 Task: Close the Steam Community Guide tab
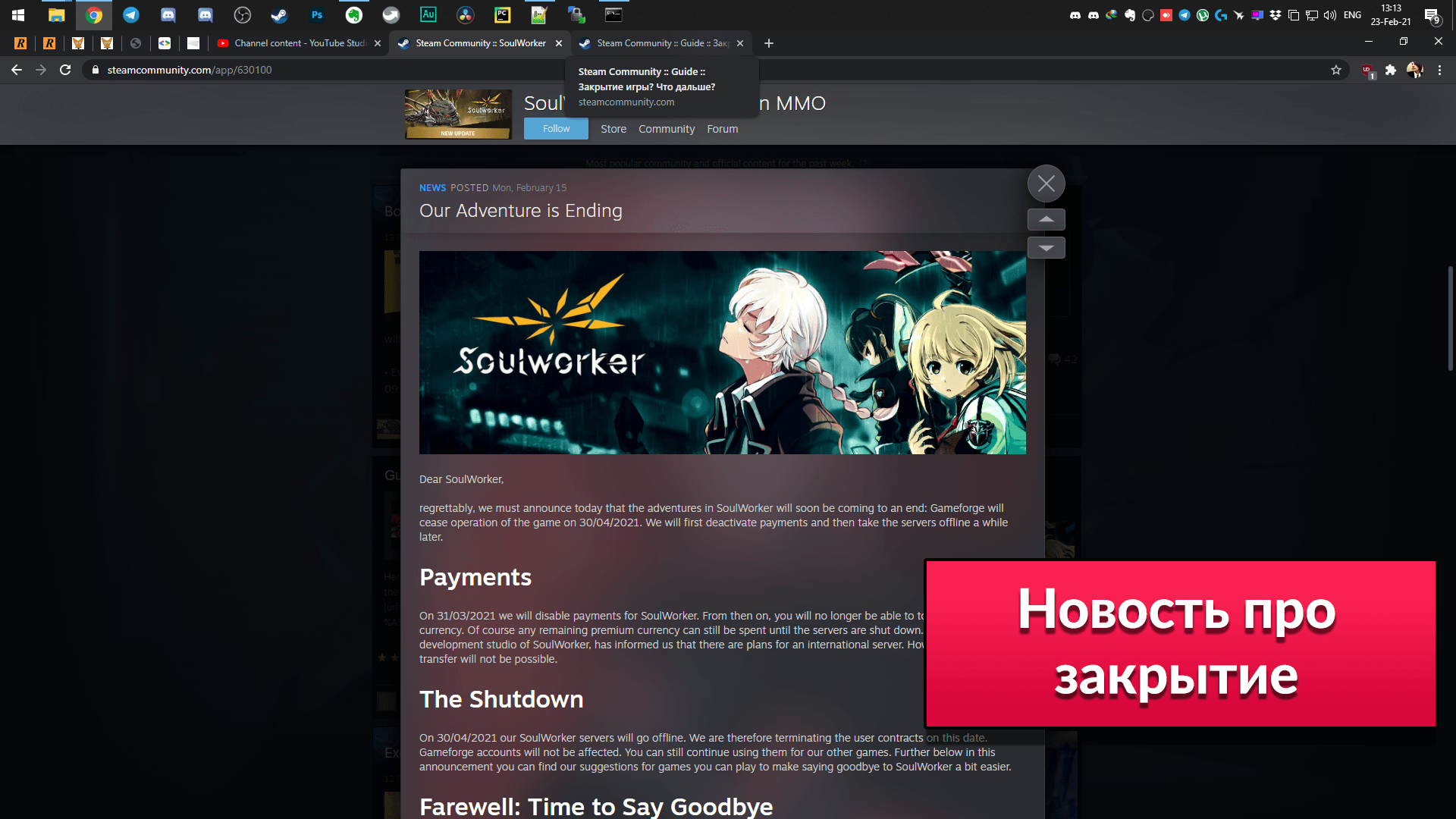(x=740, y=43)
